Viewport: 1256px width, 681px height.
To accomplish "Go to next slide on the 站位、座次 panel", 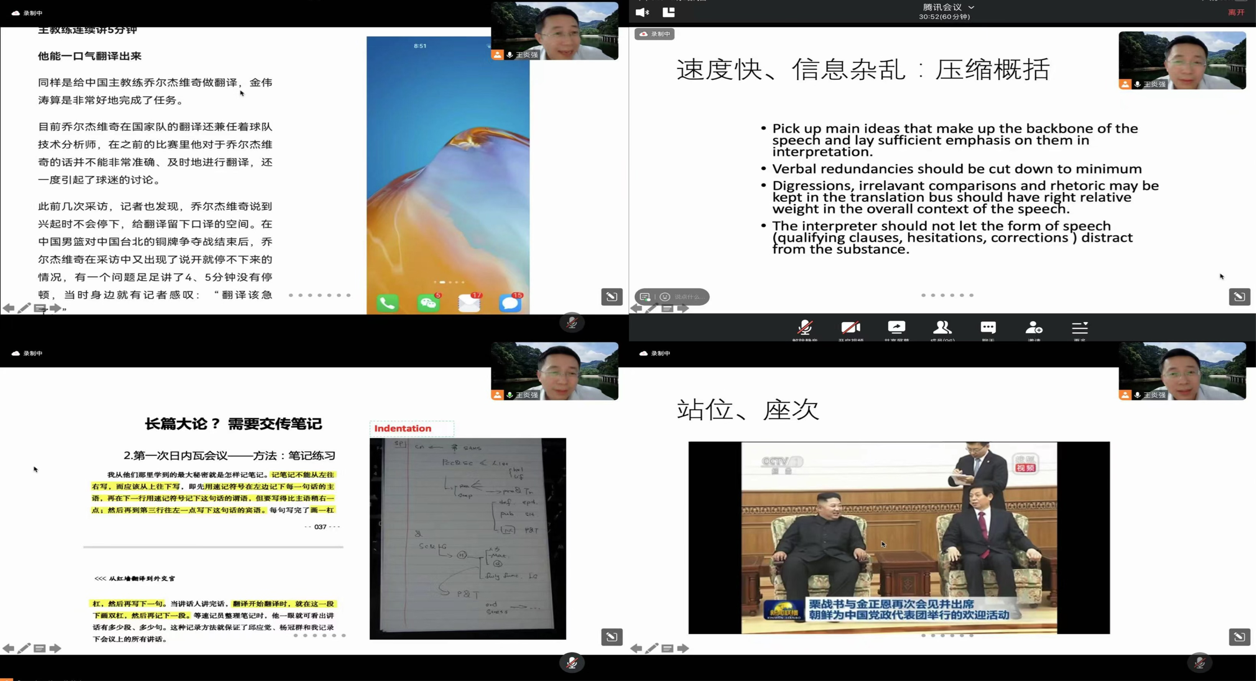I will (x=683, y=649).
